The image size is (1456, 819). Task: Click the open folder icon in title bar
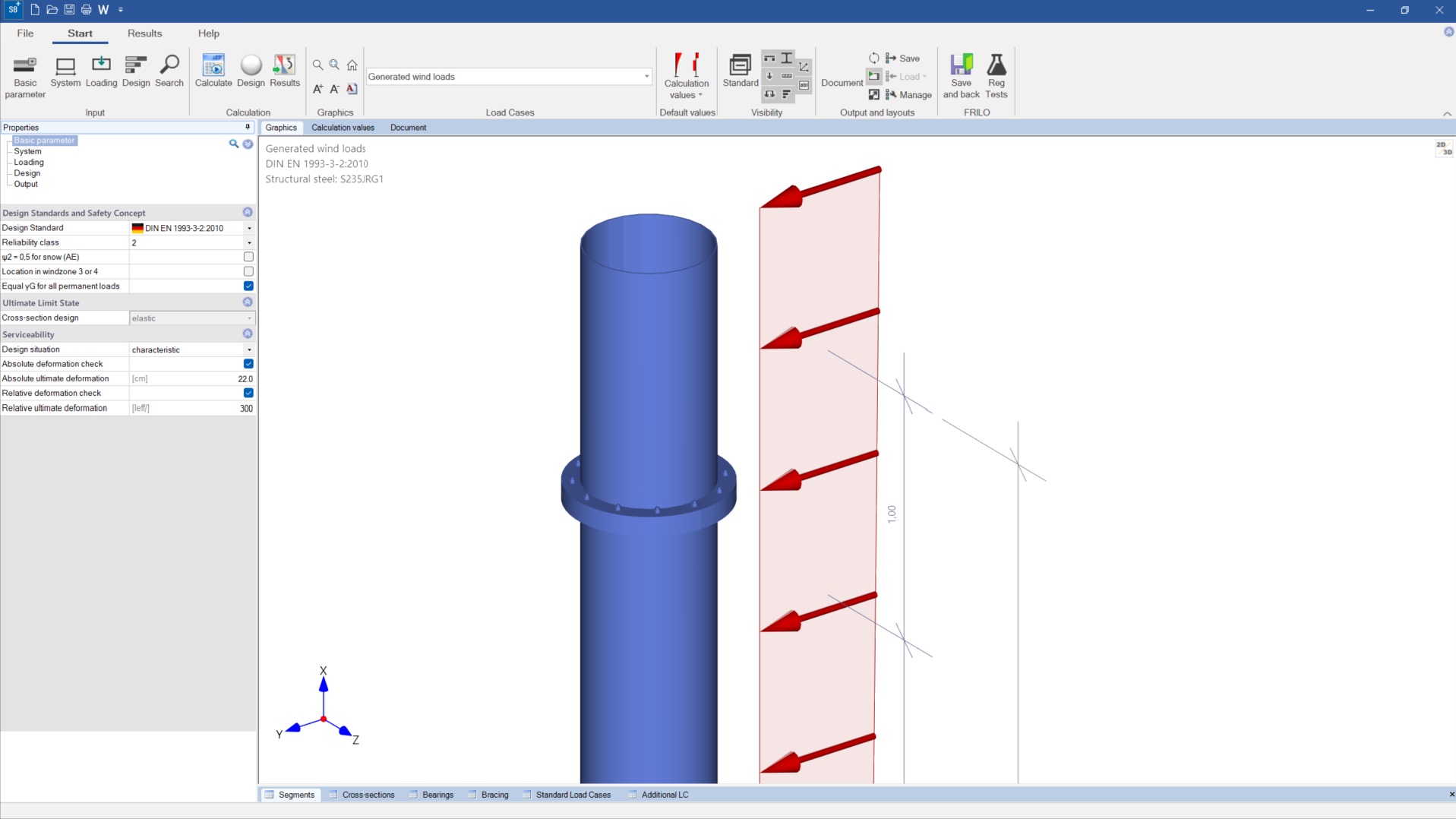coord(52,10)
